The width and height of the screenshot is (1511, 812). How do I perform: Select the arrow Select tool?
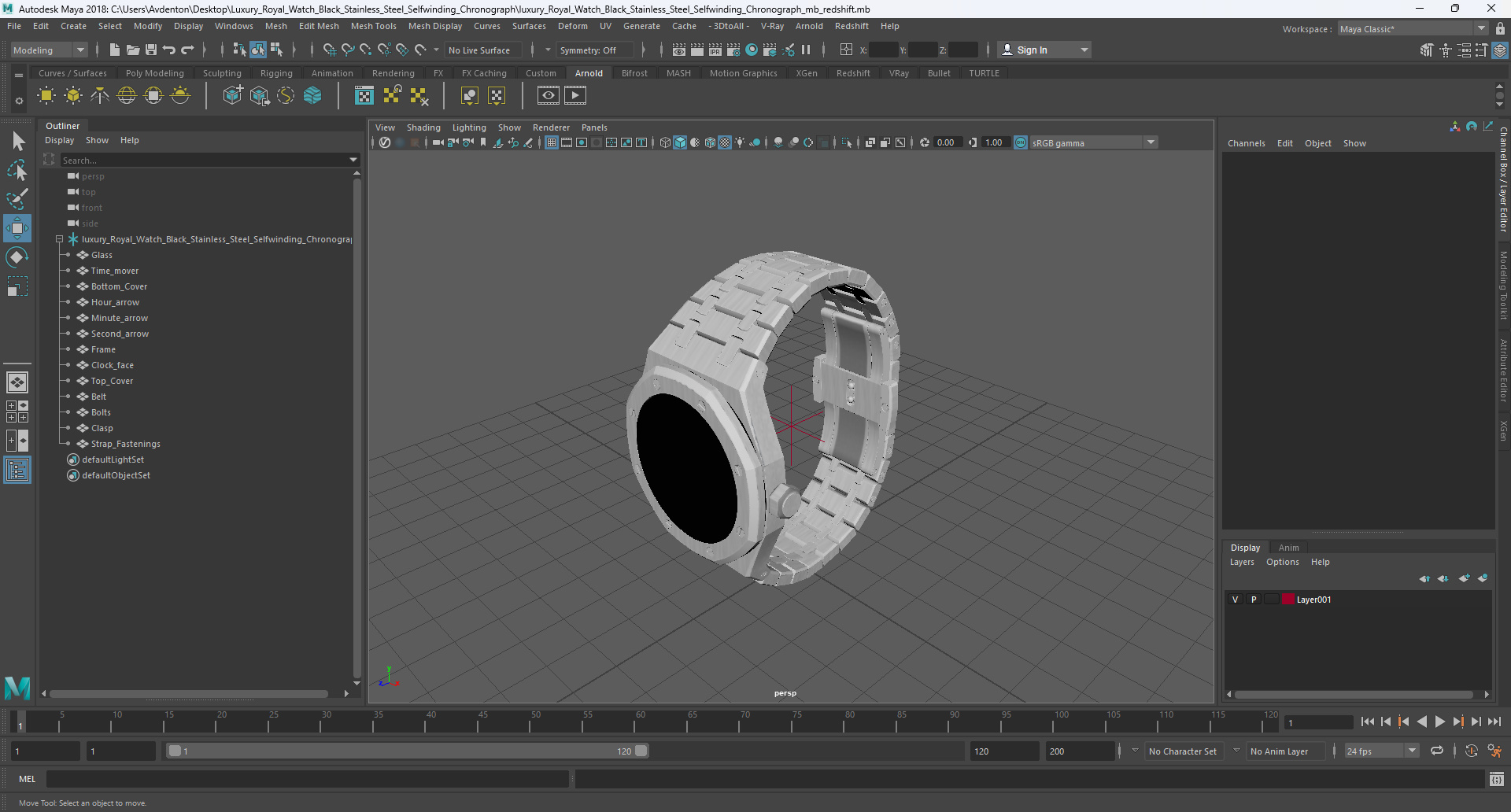pyautogui.click(x=17, y=141)
